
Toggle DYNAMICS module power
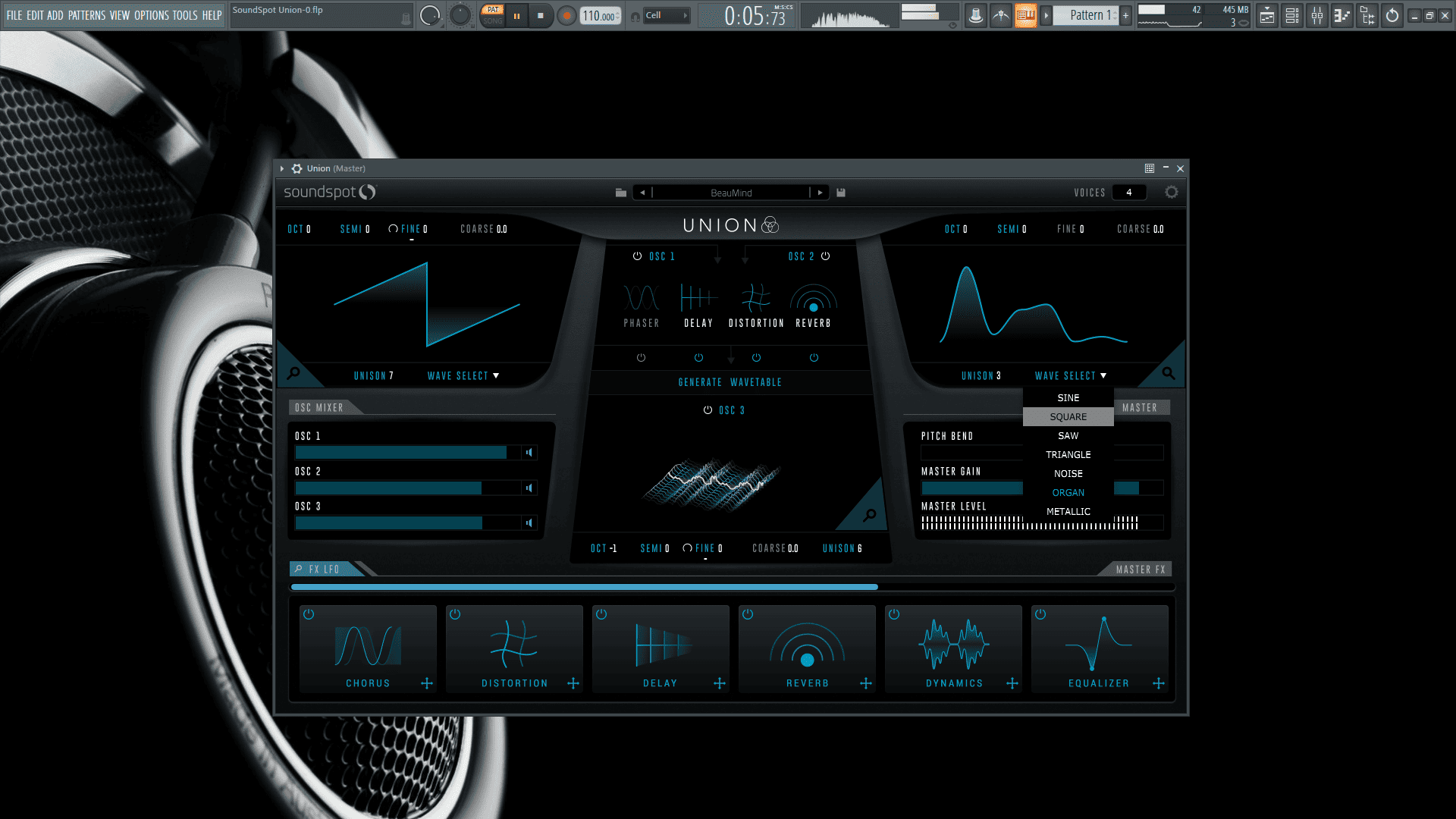click(x=894, y=614)
